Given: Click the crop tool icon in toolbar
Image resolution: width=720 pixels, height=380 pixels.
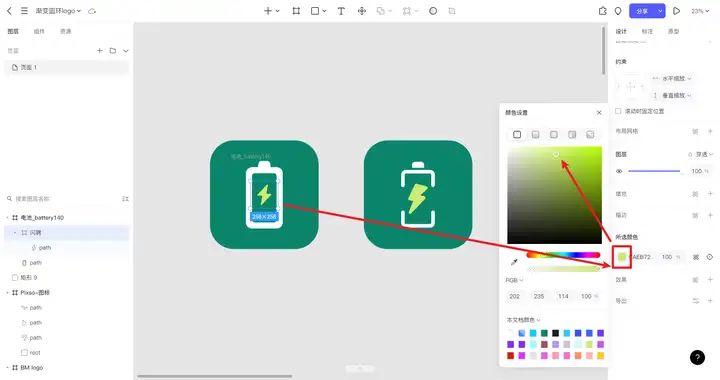Looking at the screenshot, I should [x=452, y=11].
